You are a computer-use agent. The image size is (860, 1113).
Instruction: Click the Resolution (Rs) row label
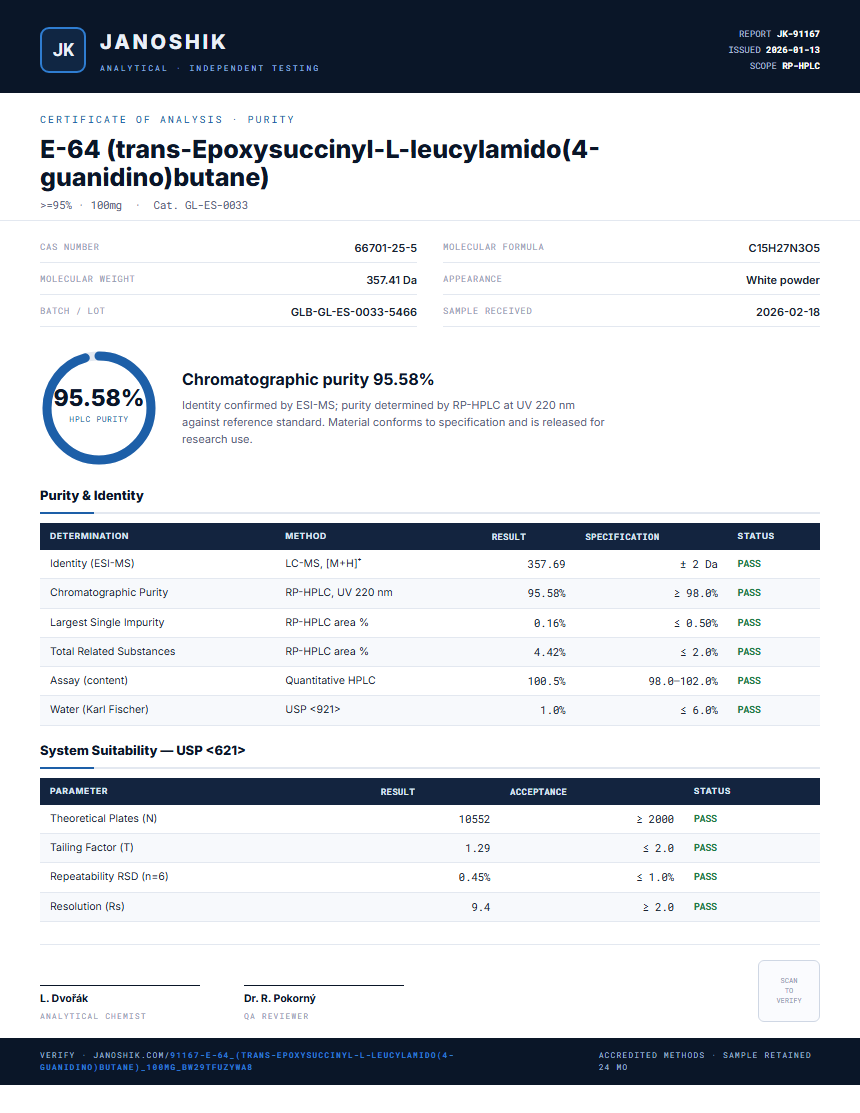(x=87, y=906)
